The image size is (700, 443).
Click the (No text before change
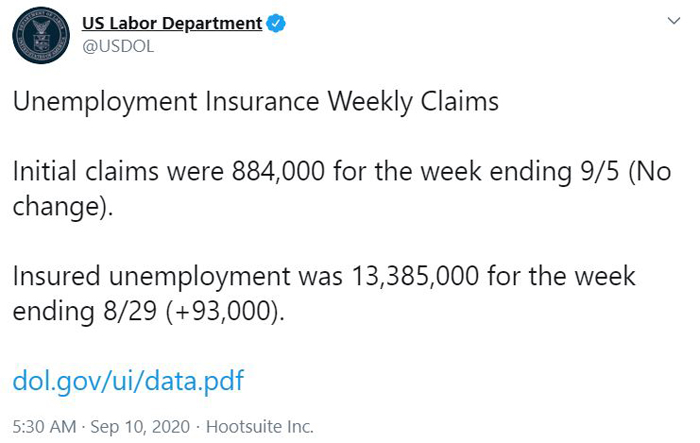tap(650, 172)
